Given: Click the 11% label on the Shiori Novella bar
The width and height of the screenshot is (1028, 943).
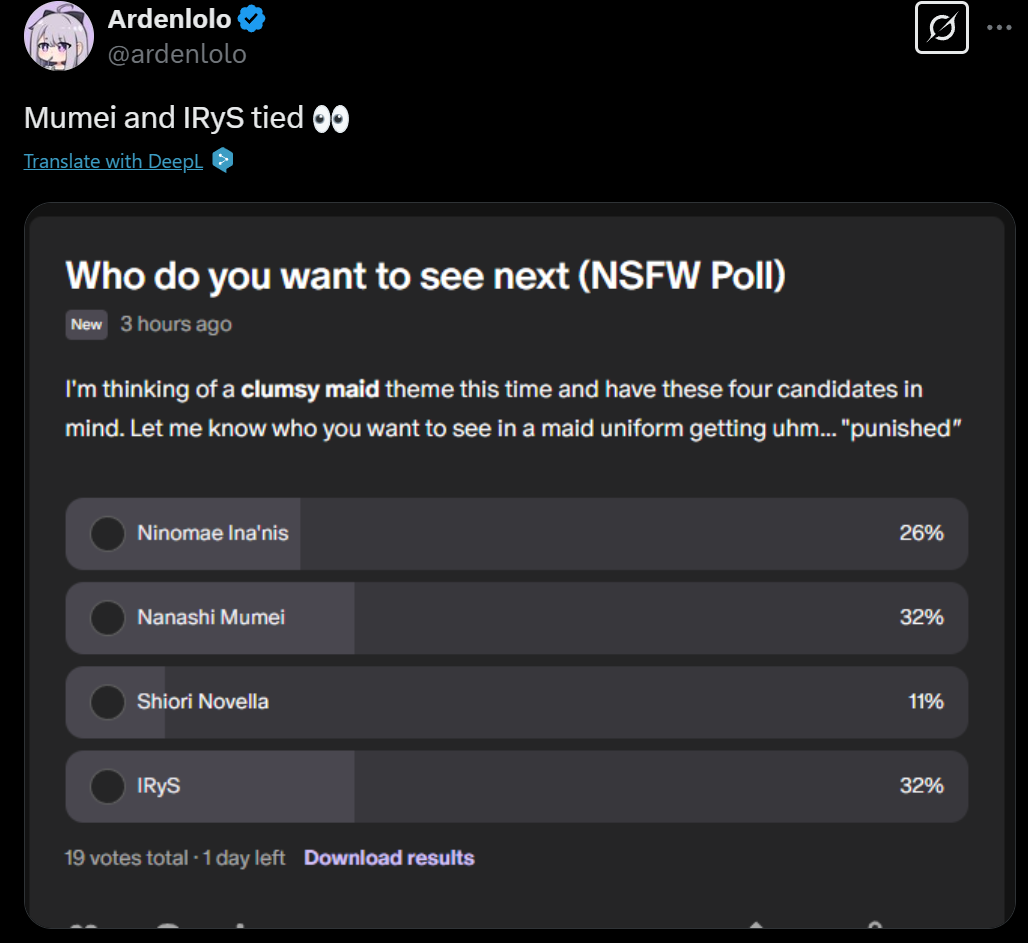Looking at the screenshot, I should (x=925, y=702).
